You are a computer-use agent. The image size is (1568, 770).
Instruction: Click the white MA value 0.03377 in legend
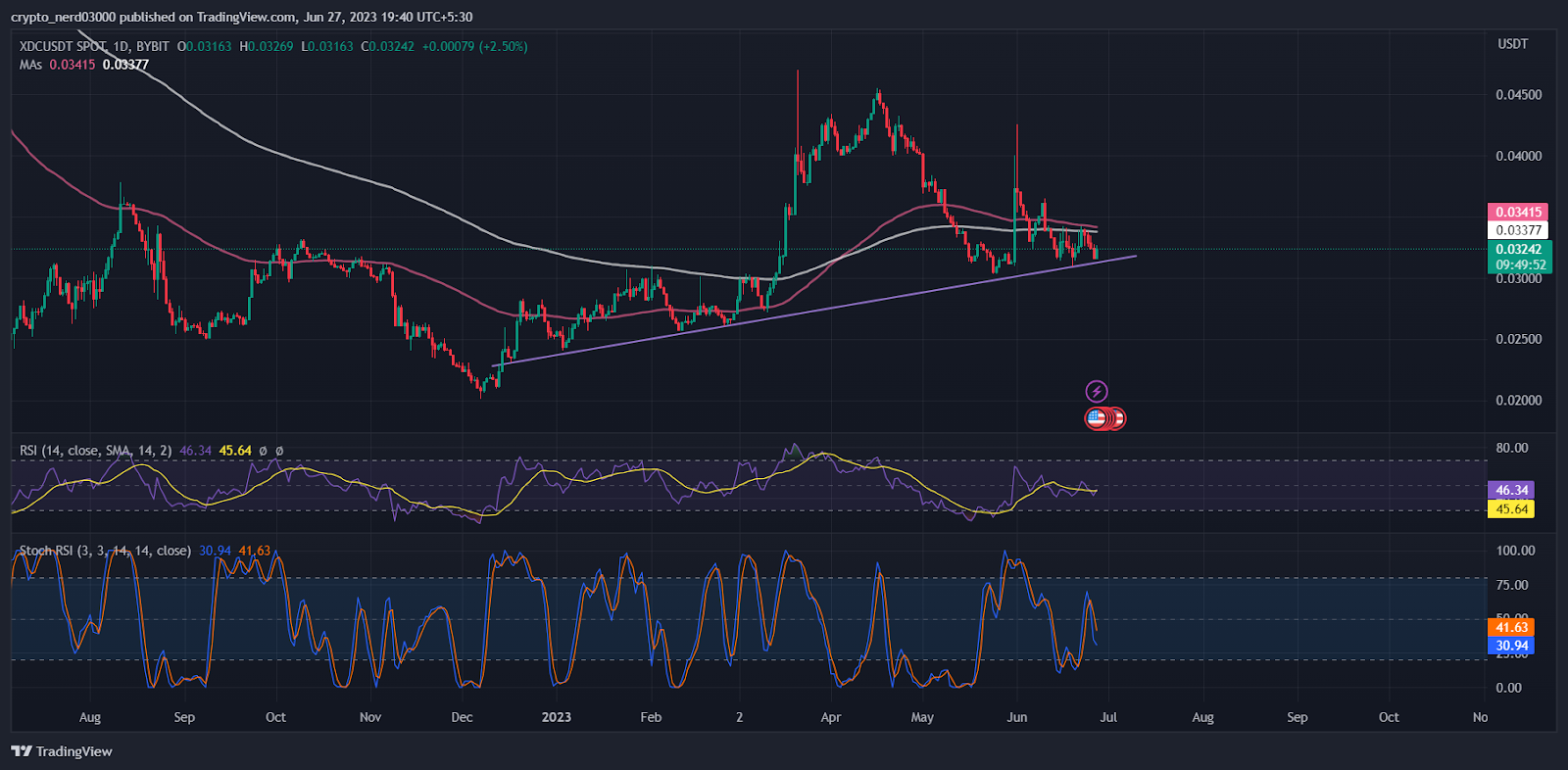125,65
